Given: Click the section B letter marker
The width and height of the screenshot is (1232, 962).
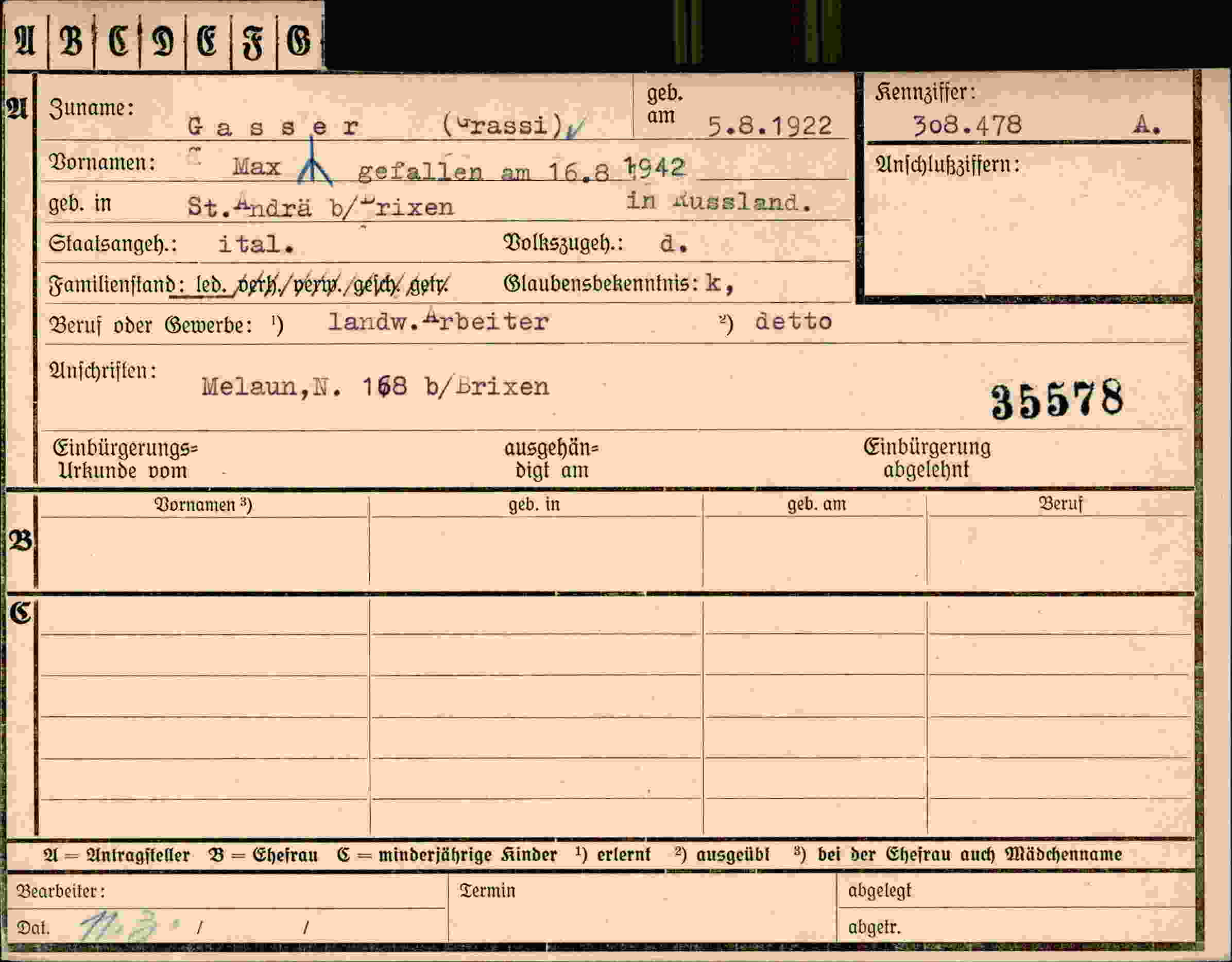Looking at the screenshot, I should tap(21, 541).
